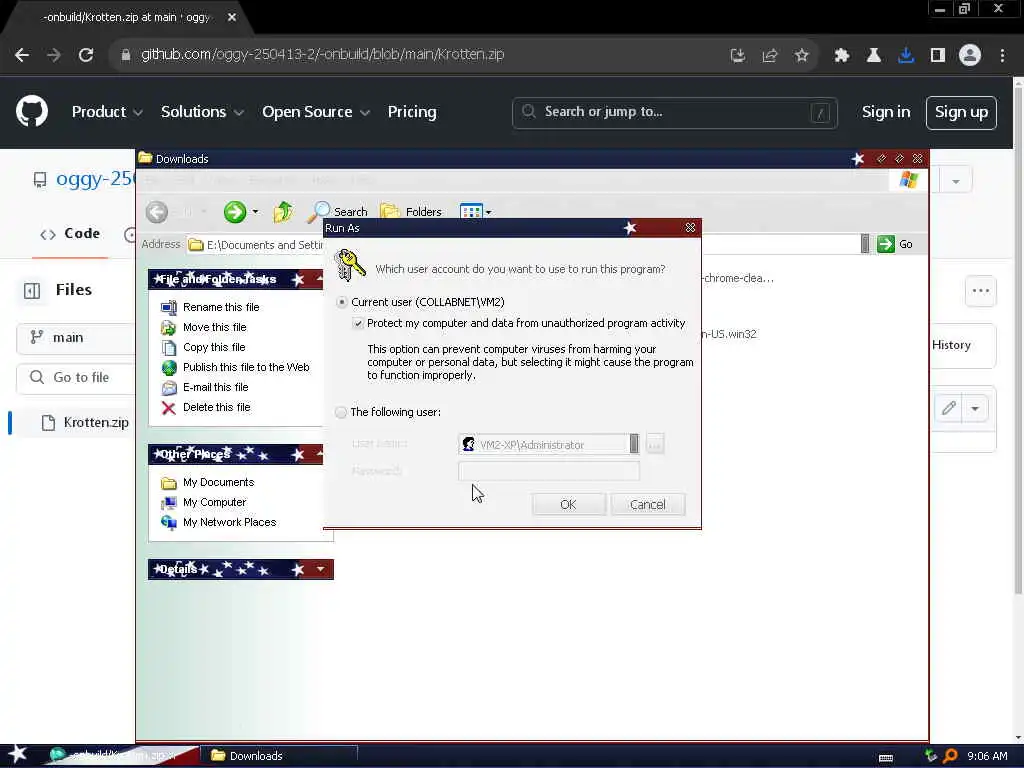Collapse File and Folder Tasks panel
Viewport: 1024px width, 768px height.
(319, 280)
